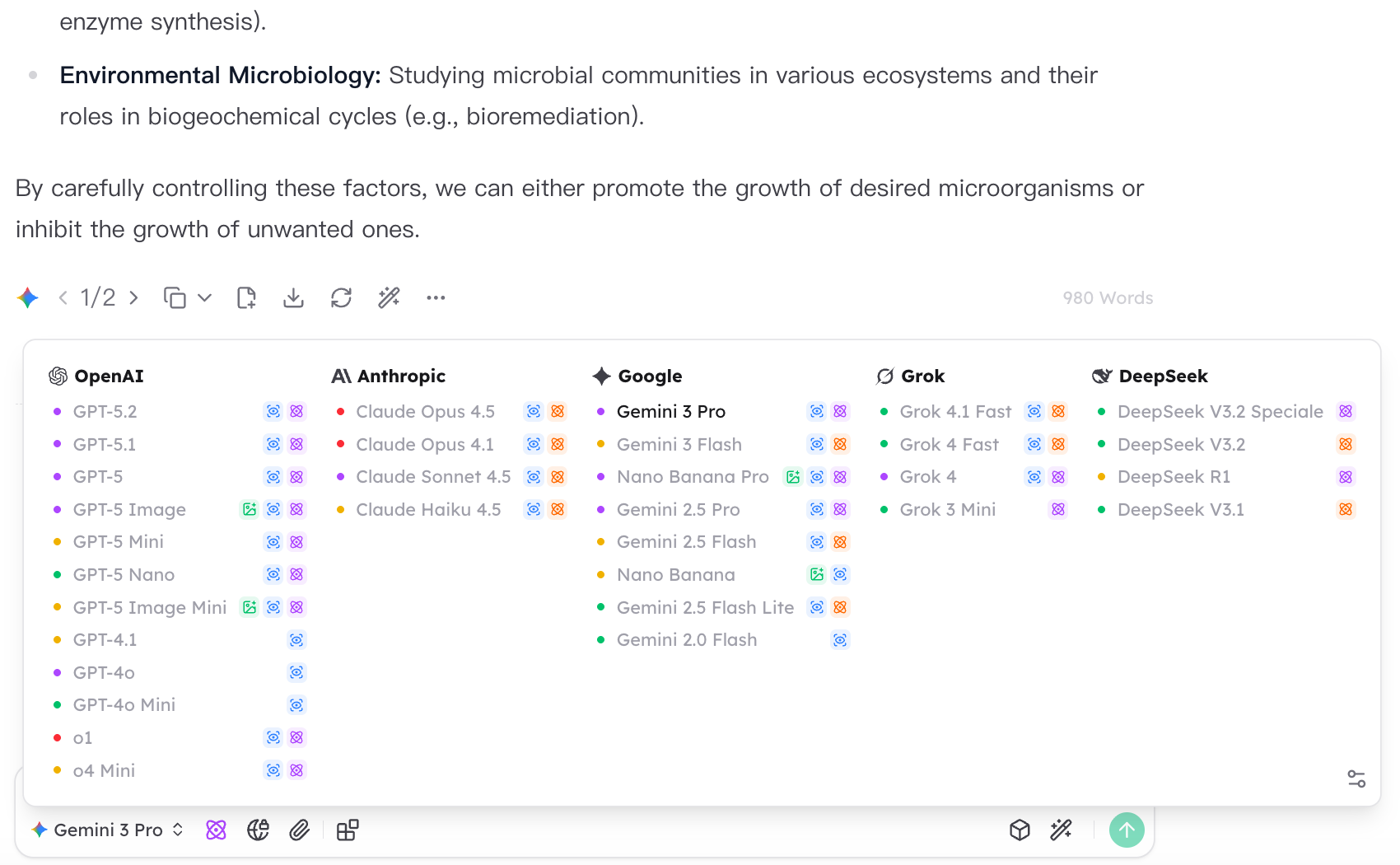Open the three-dot more options menu
The width and height of the screenshot is (1400, 865).
click(436, 298)
